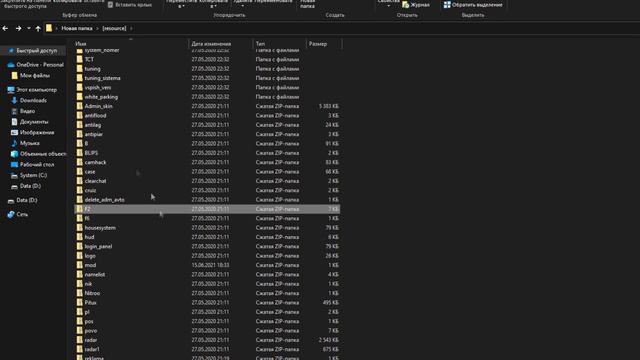Image resolution: width=640 pixels, height=360 pixels.
Task: Go forward with the Forward arrow
Action: [18, 29]
